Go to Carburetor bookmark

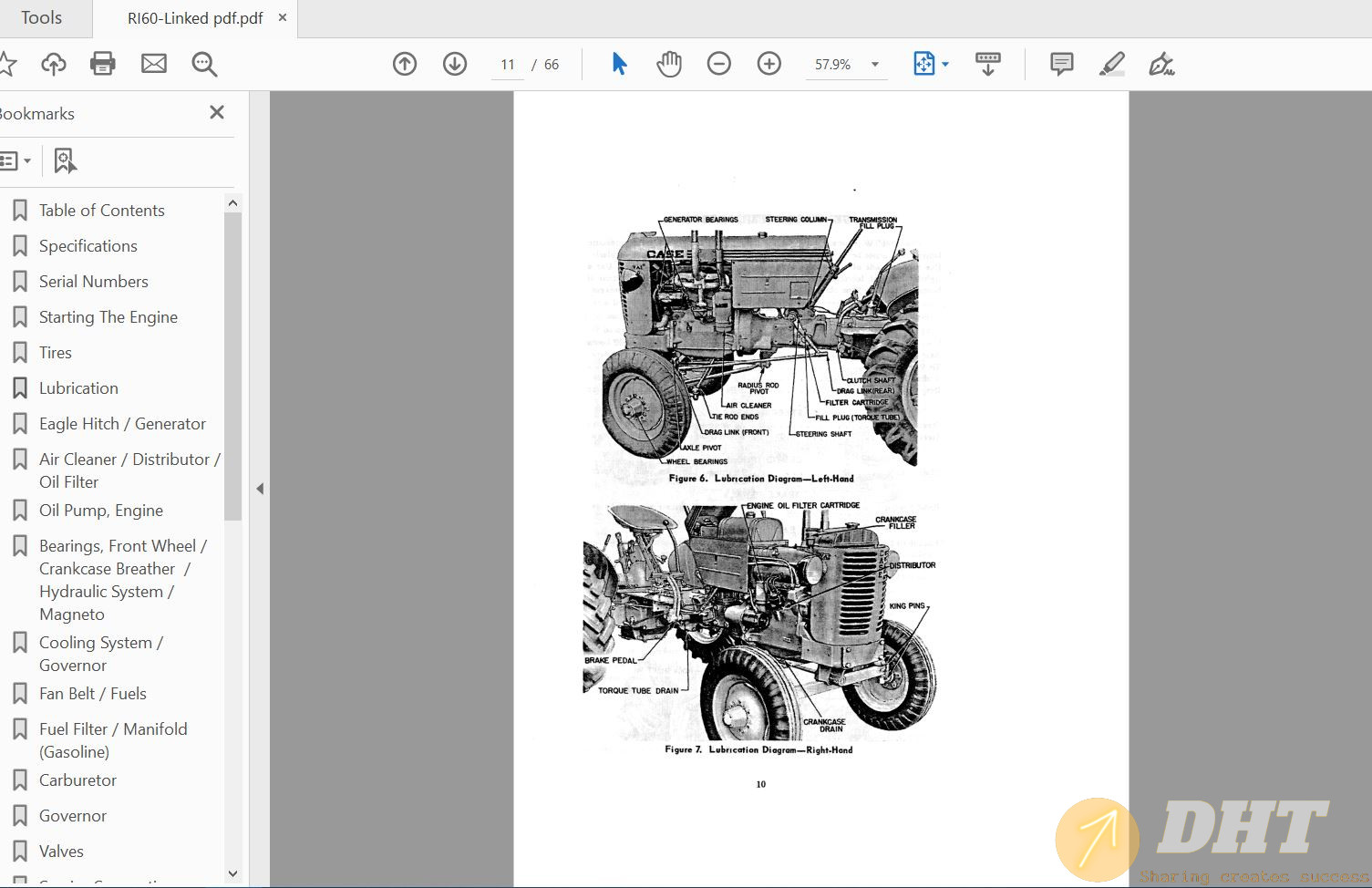click(x=77, y=780)
